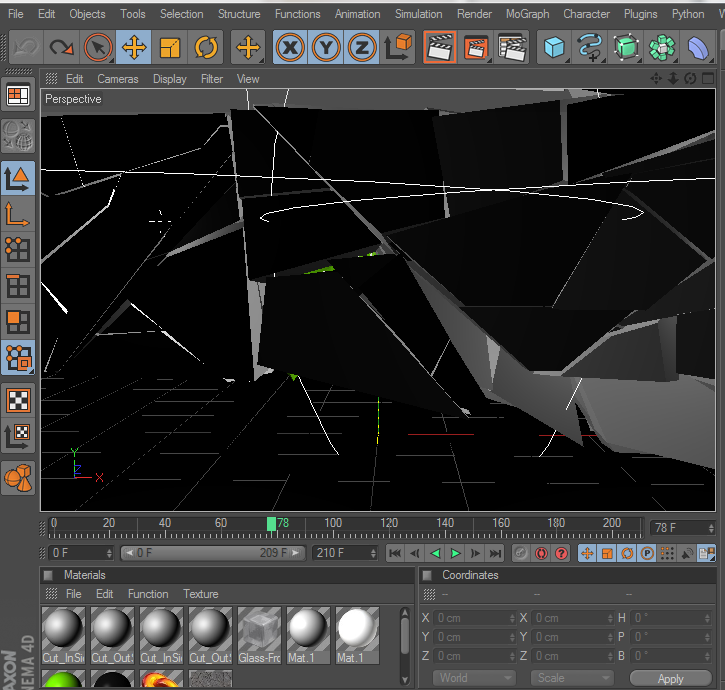
Task: Render the current view in viewport
Action: [x=439, y=47]
